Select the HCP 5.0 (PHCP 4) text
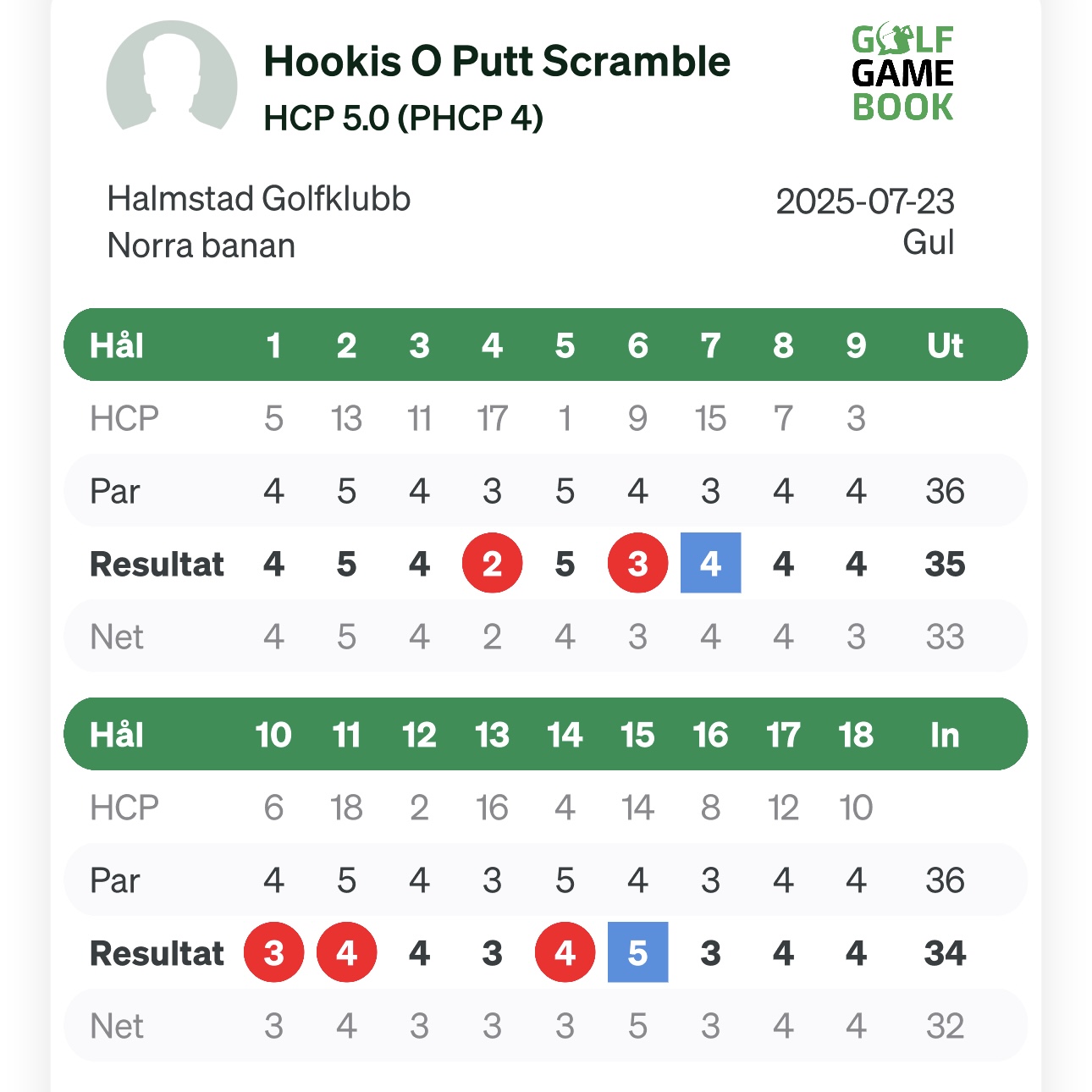Image resolution: width=1092 pixels, height=1092 pixels. tap(403, 118)
